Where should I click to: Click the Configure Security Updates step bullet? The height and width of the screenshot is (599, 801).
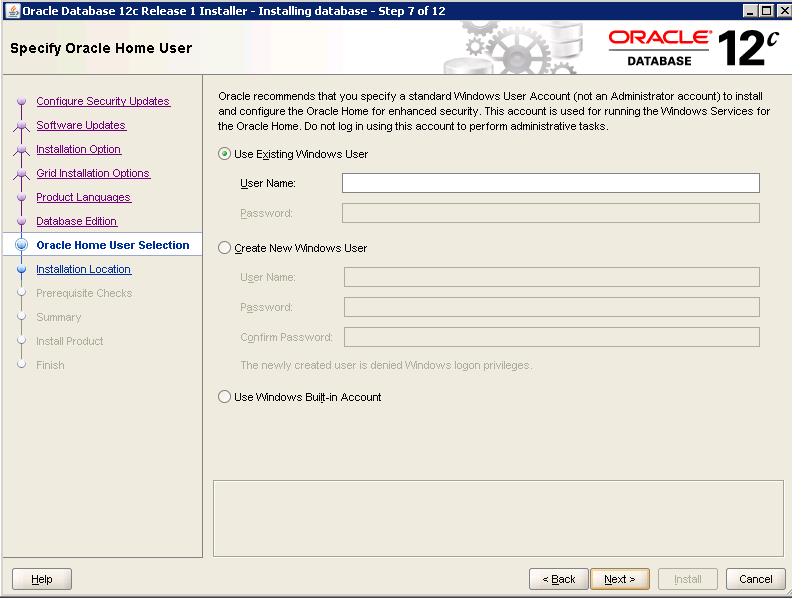tap(20, 102)
